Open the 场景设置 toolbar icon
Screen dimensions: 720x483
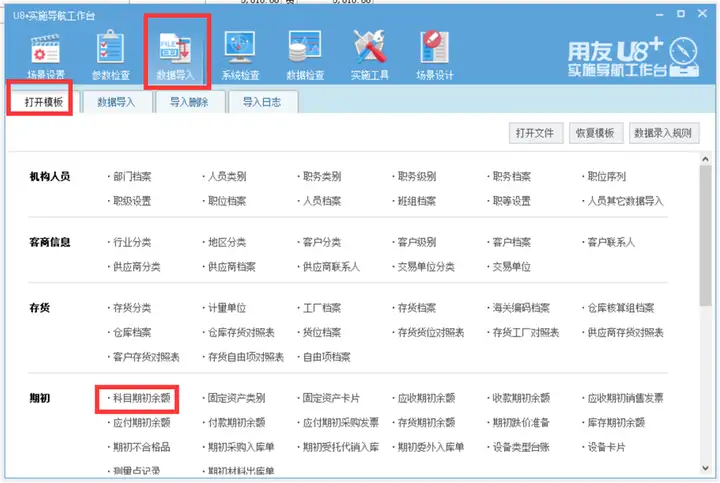45,56
